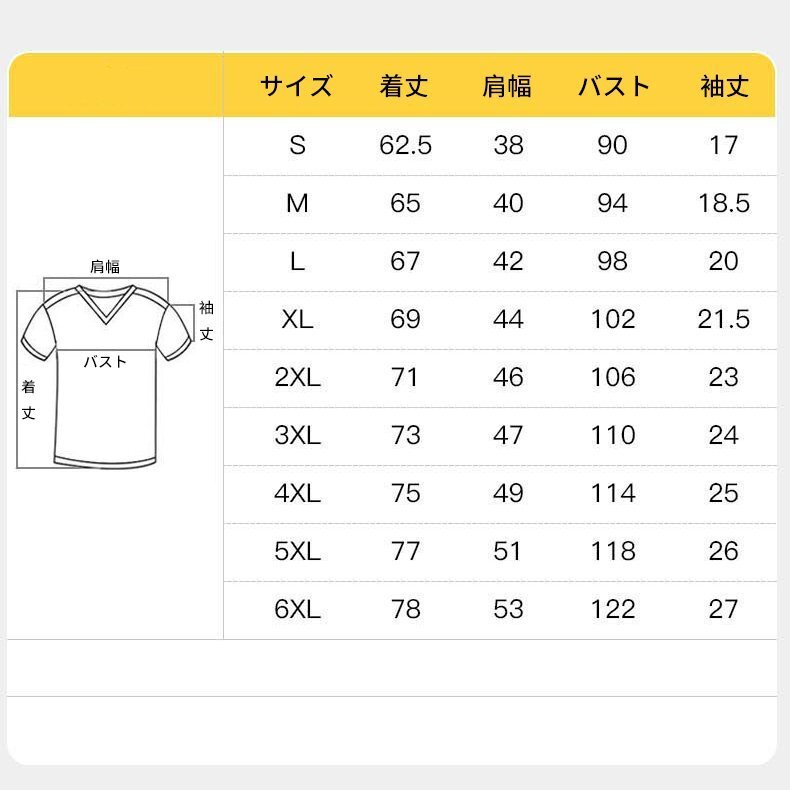The height and width of the screenshot is (790, 790).
Task: Click the 袖丈 label beside sleeve
Action: coord(207,320)
